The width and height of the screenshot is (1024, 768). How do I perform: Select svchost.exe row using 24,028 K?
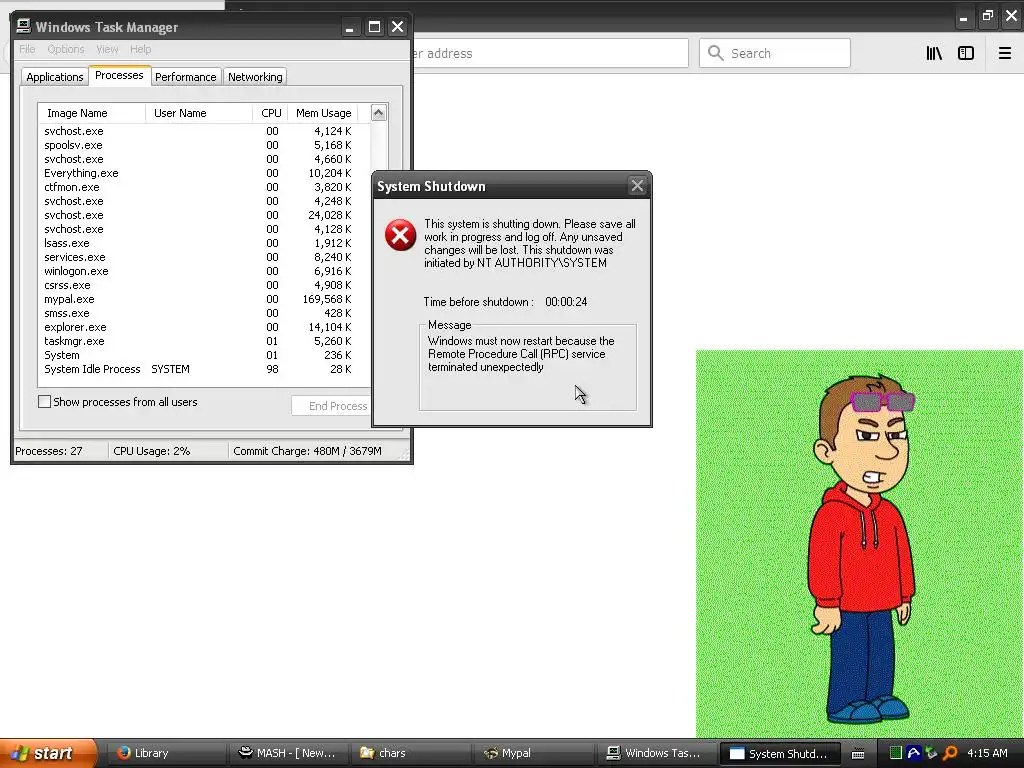tap(204, 215)
